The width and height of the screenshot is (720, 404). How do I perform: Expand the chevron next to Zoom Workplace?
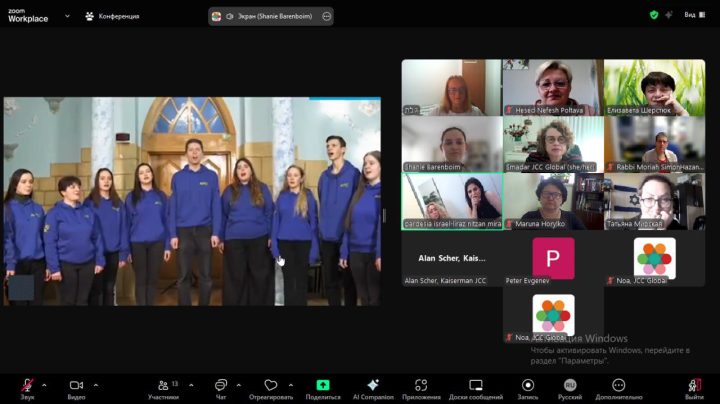[68, 16]
